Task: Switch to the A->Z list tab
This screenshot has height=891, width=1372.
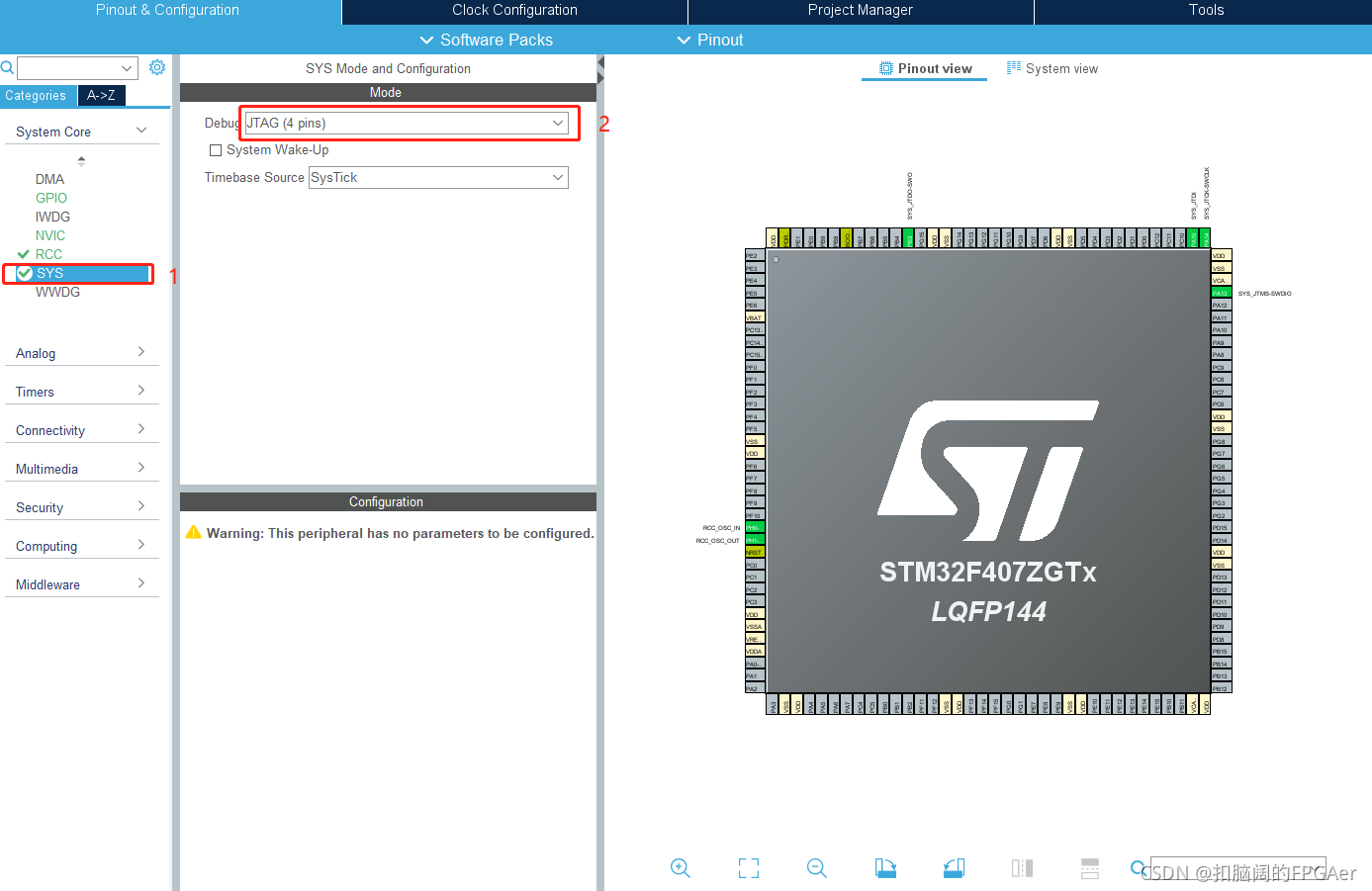Action: click(x=101, y=96)
